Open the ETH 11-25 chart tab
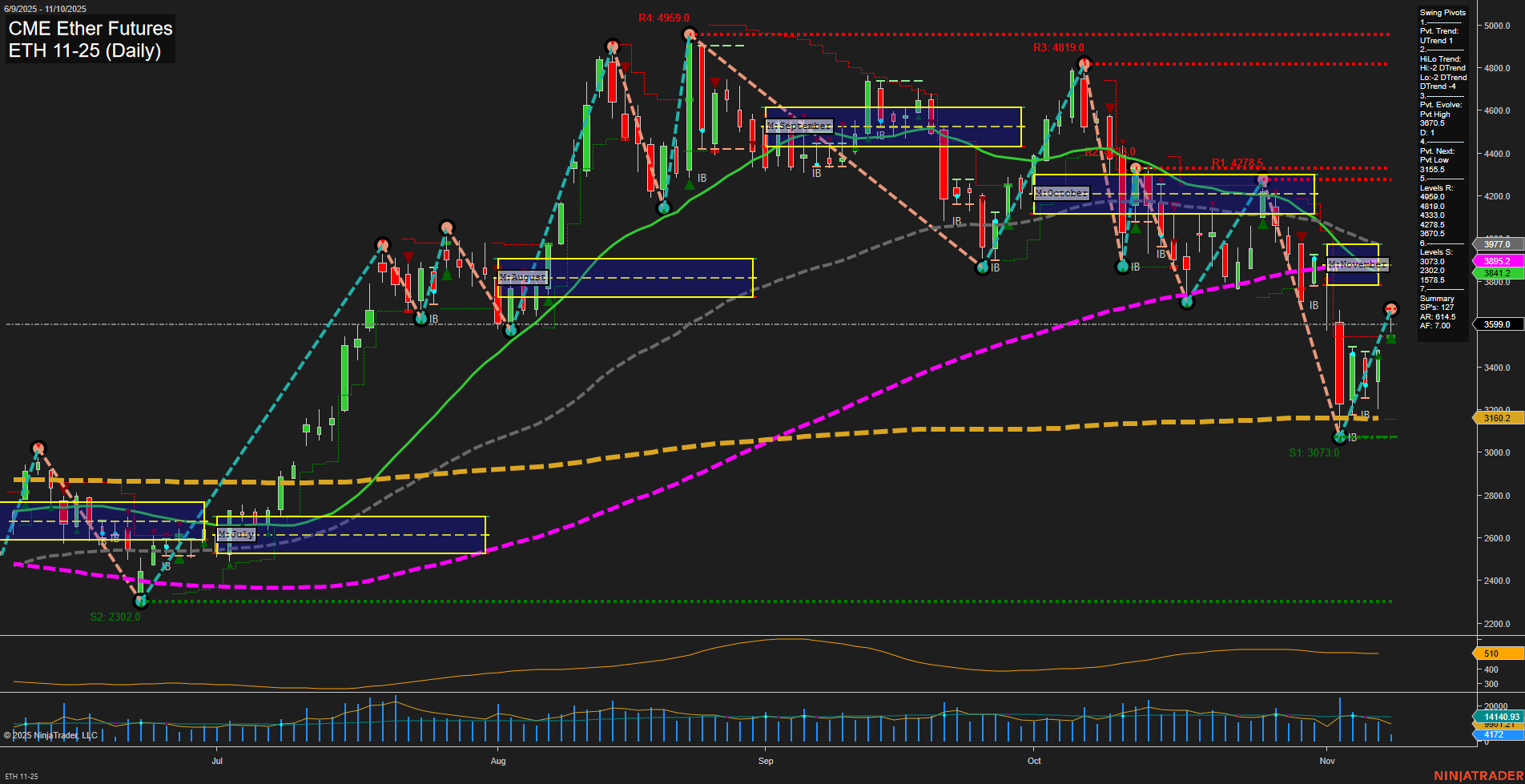 pos(22,776)
